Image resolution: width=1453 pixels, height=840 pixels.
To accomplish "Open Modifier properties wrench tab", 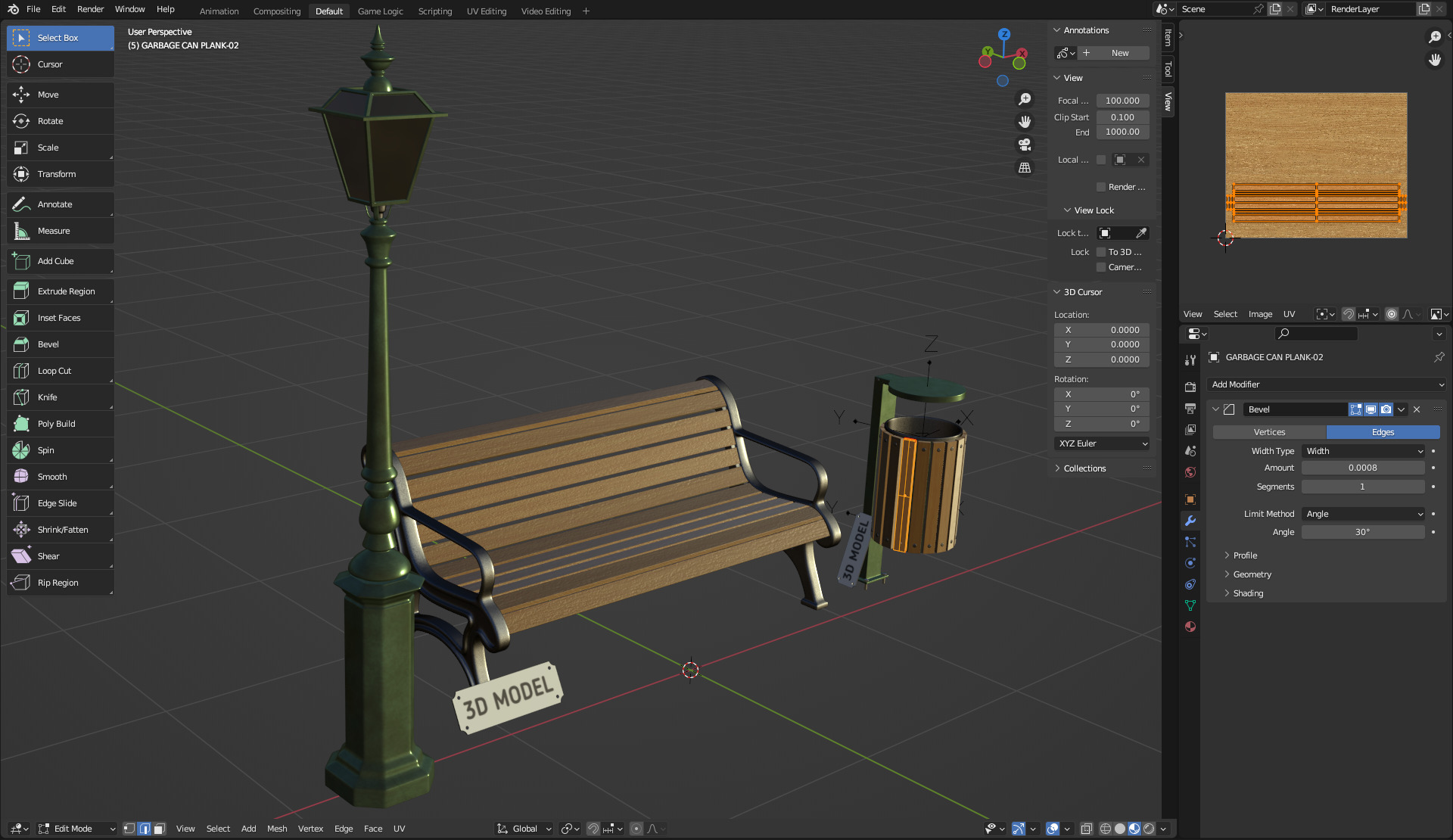I will click(x=1190, y=521).
